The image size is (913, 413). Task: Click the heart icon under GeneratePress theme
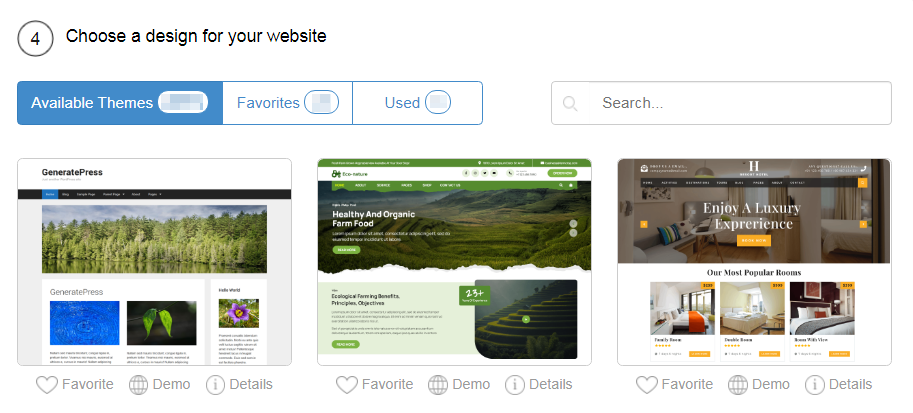click(48, 384)
